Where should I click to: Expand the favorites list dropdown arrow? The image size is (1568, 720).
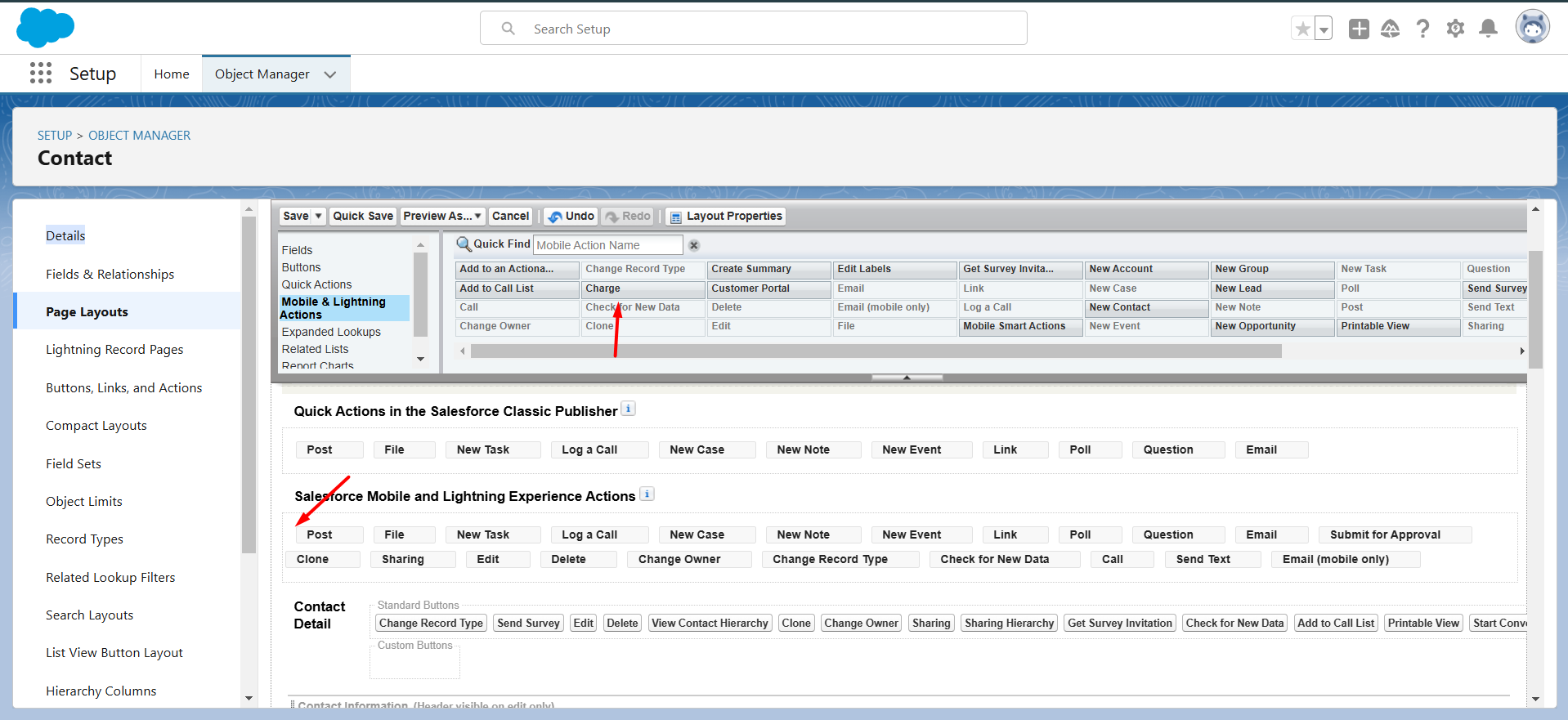[x=1324, y=29]
